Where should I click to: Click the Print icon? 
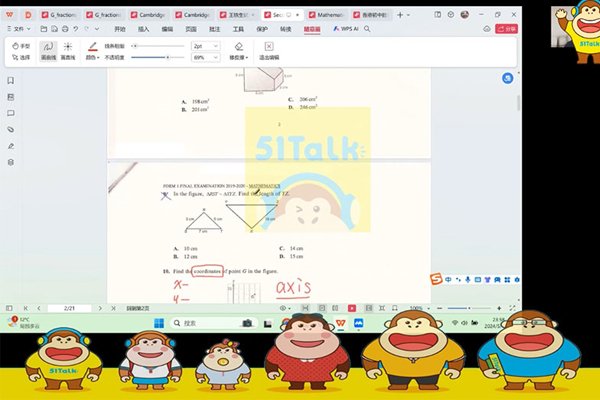[65, 29]
